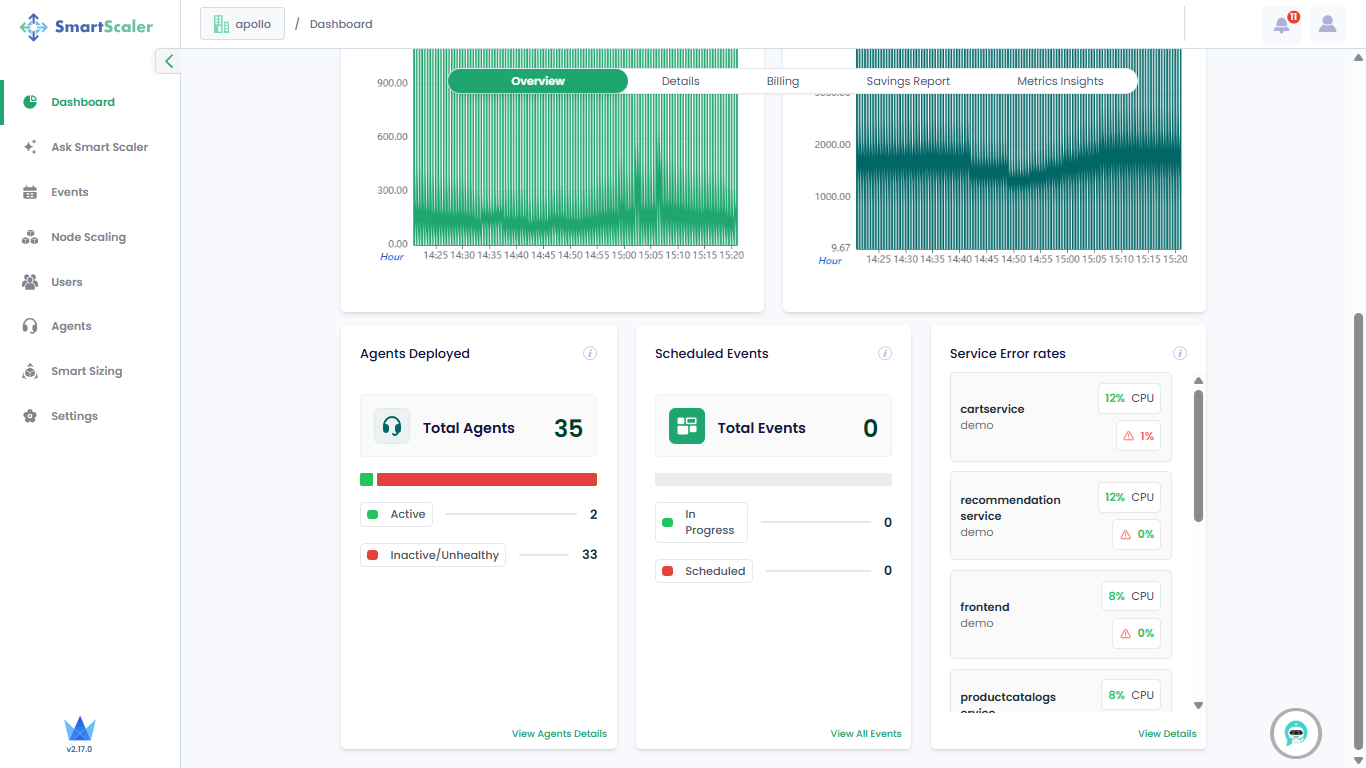The height and width of the screenshot is (768, 1366).
Task: Click the Agents Deployed info icon
Action: pos(590,353)
